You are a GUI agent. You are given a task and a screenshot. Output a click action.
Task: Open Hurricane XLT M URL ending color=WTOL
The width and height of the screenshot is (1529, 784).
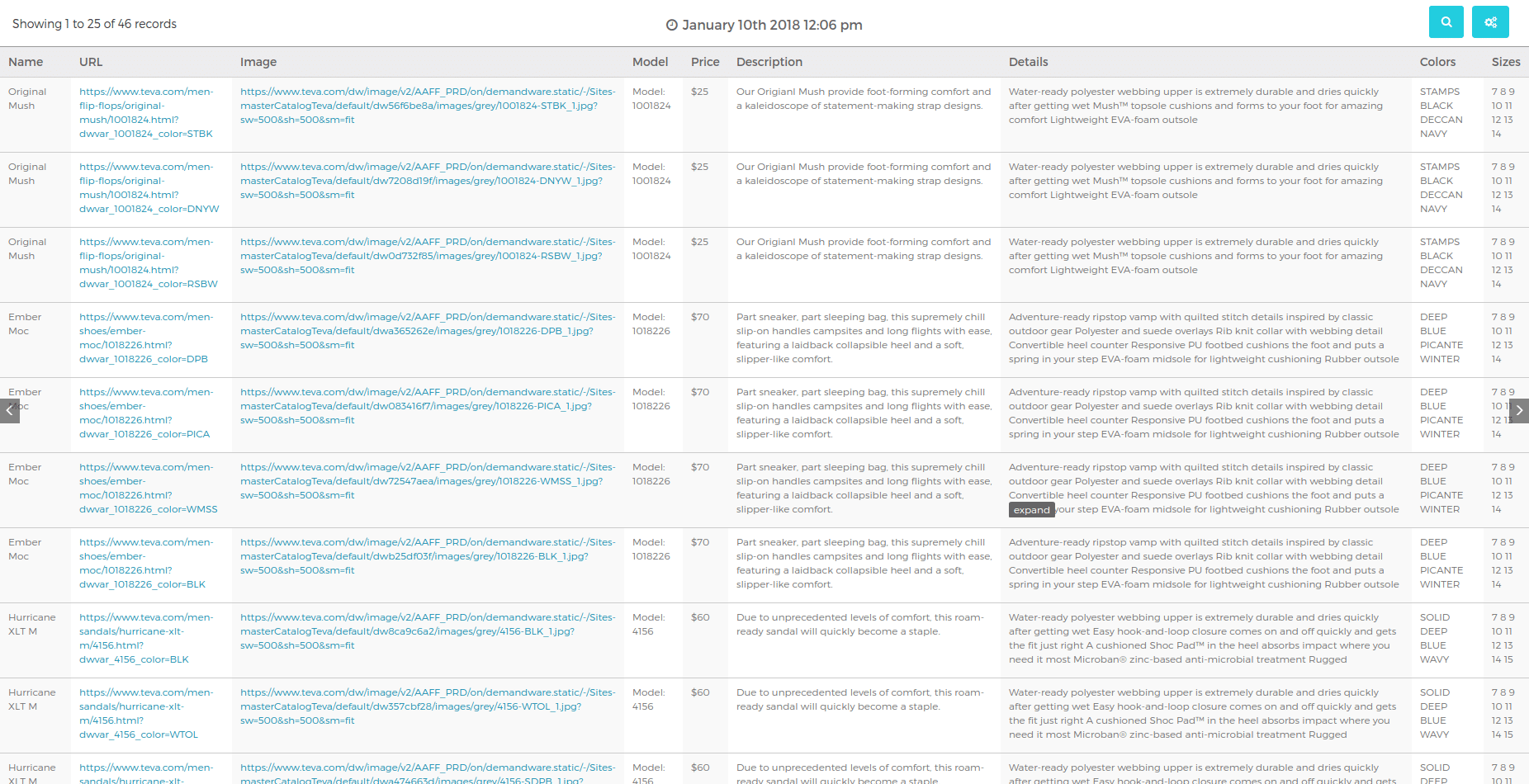[x=146, y=714]
